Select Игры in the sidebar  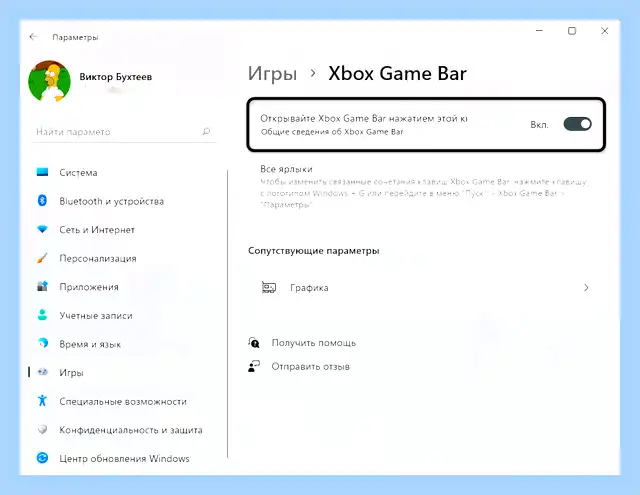71,373
